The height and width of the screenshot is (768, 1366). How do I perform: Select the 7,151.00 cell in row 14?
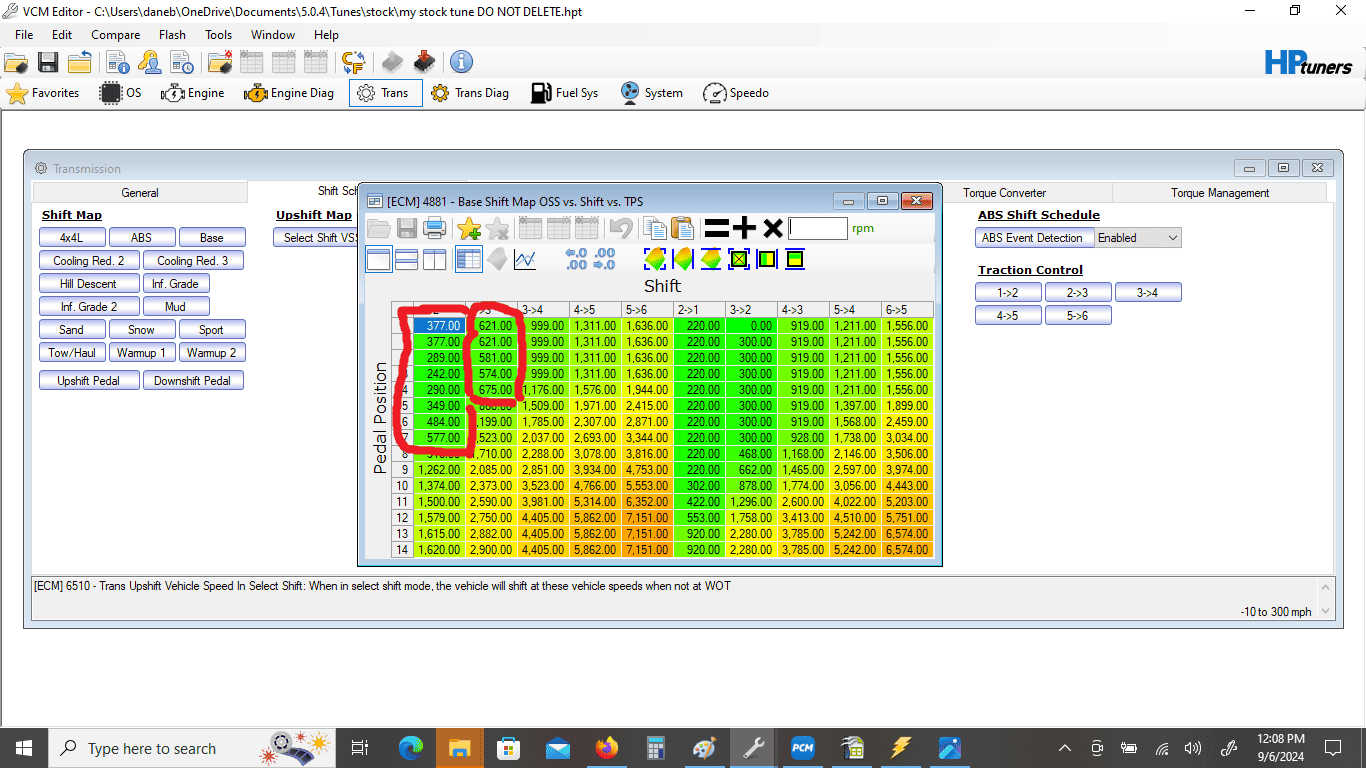click(647, 550)
